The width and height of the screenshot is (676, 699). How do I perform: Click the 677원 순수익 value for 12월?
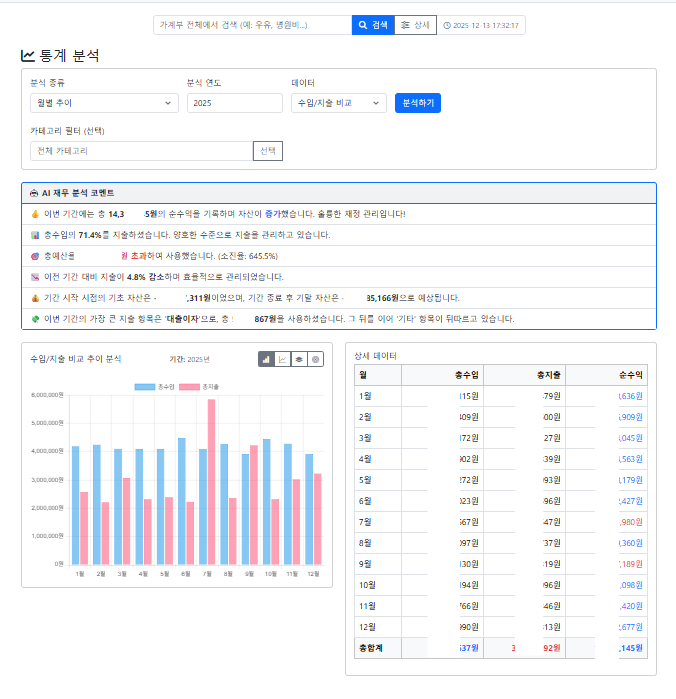[x=631, y=627]
